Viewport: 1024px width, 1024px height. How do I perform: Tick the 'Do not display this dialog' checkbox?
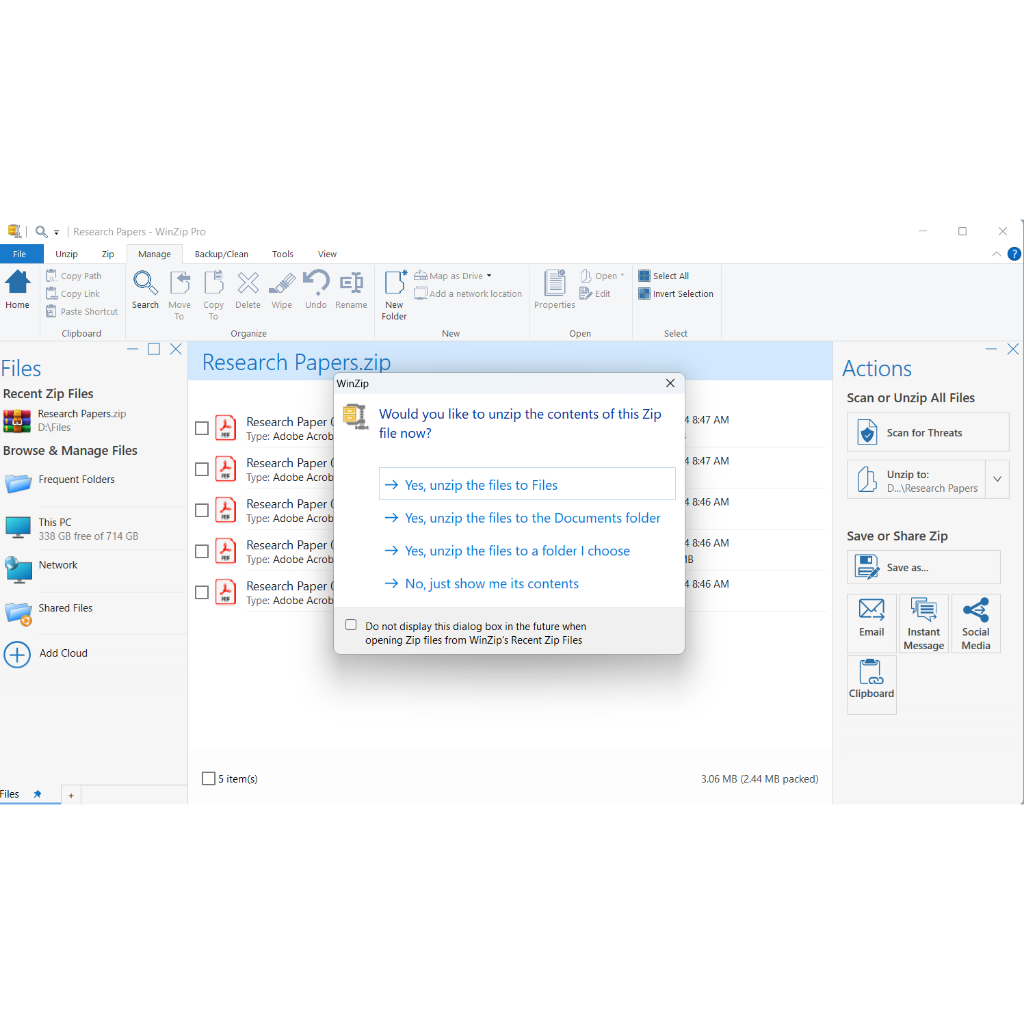tap(351, 625)
